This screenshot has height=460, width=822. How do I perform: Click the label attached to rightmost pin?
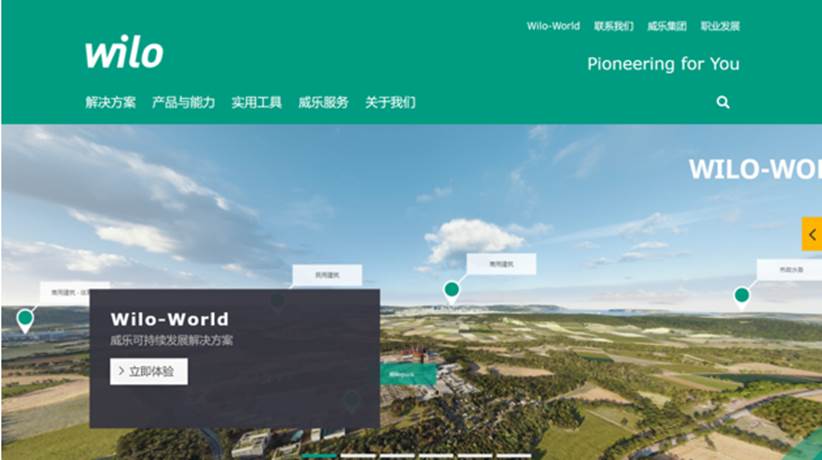click(x=789, y=270)
